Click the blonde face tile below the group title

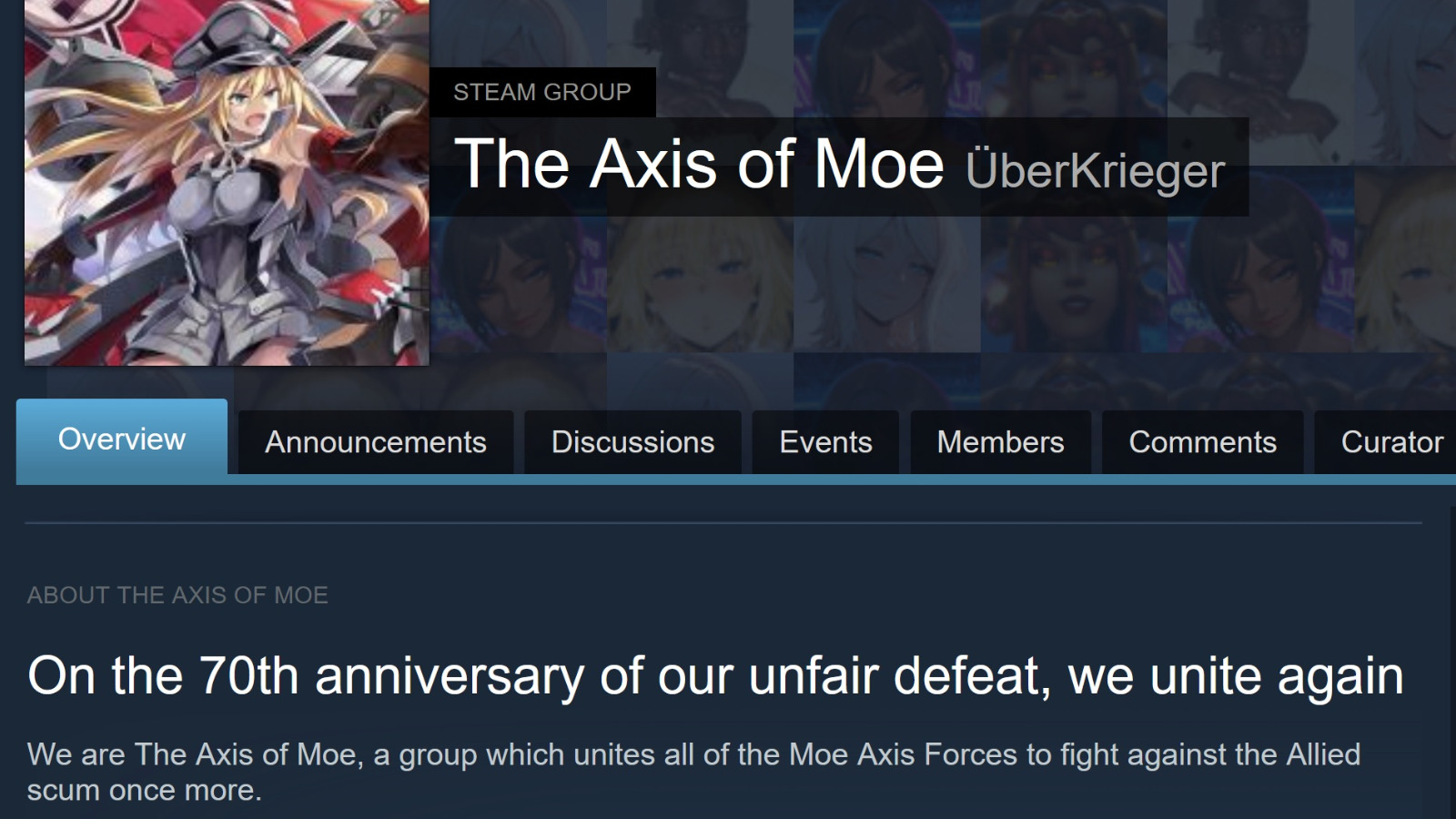pyautogui.click(x=700, y=284)
